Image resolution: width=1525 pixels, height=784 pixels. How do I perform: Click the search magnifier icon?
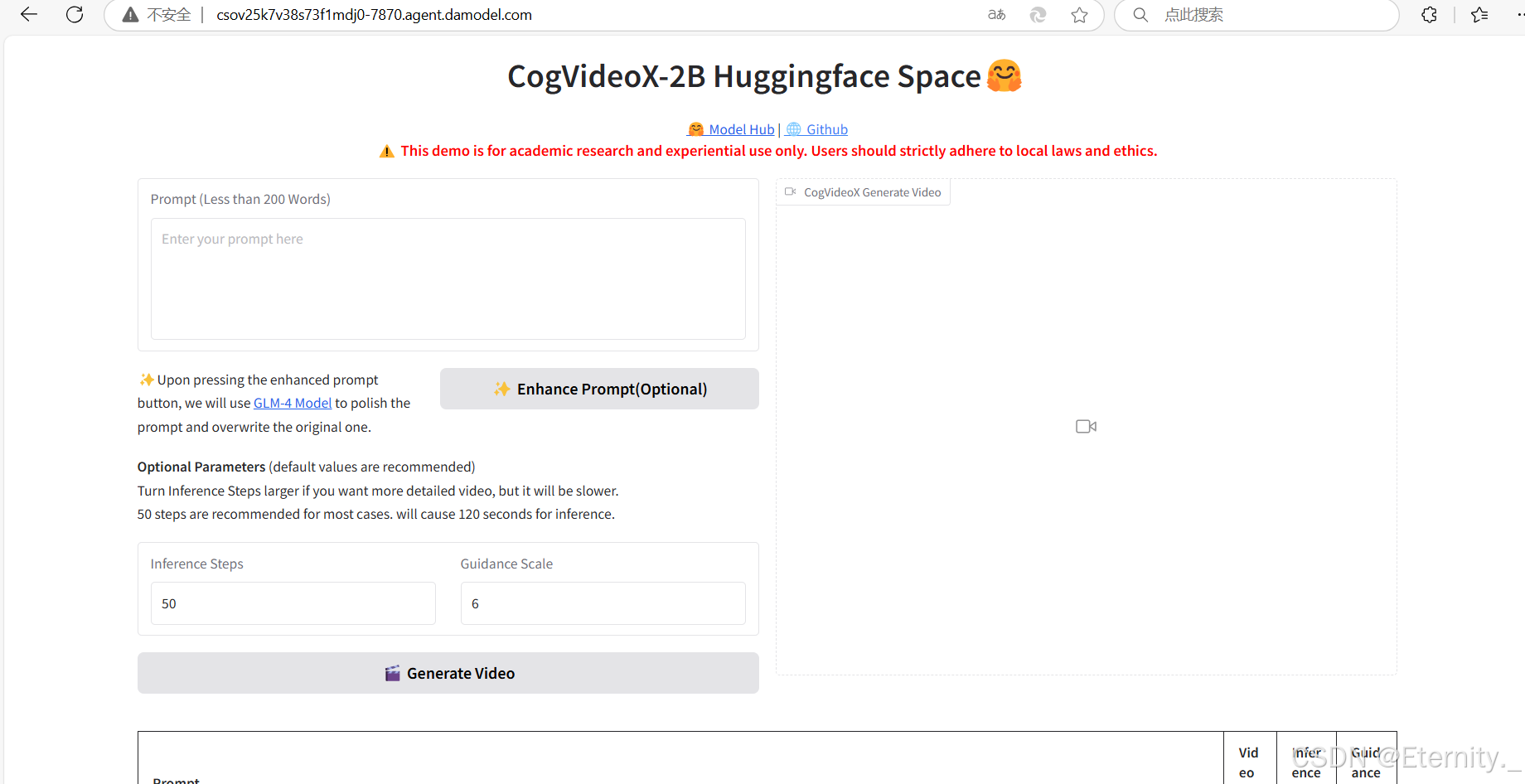click(x=1140, y=15)
